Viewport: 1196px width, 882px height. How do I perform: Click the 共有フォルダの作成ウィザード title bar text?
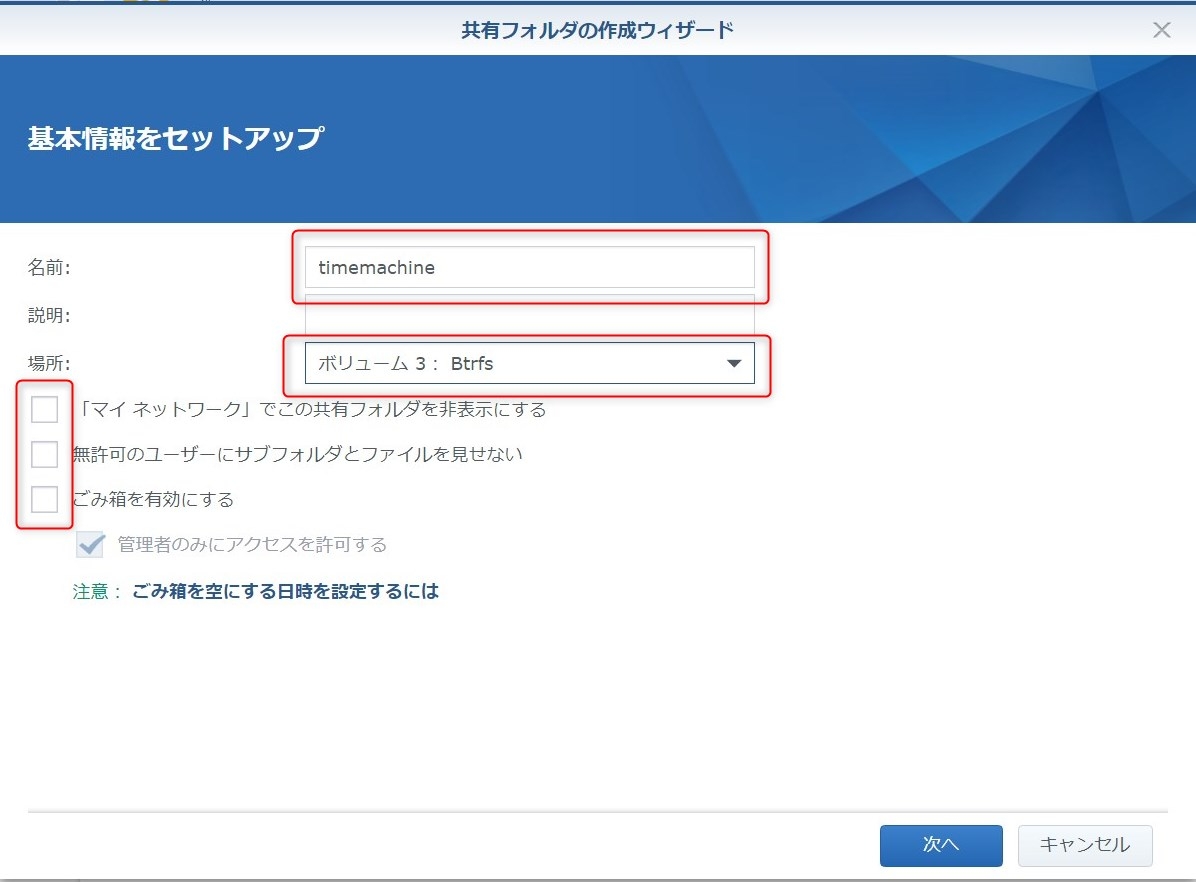(597, 30)
